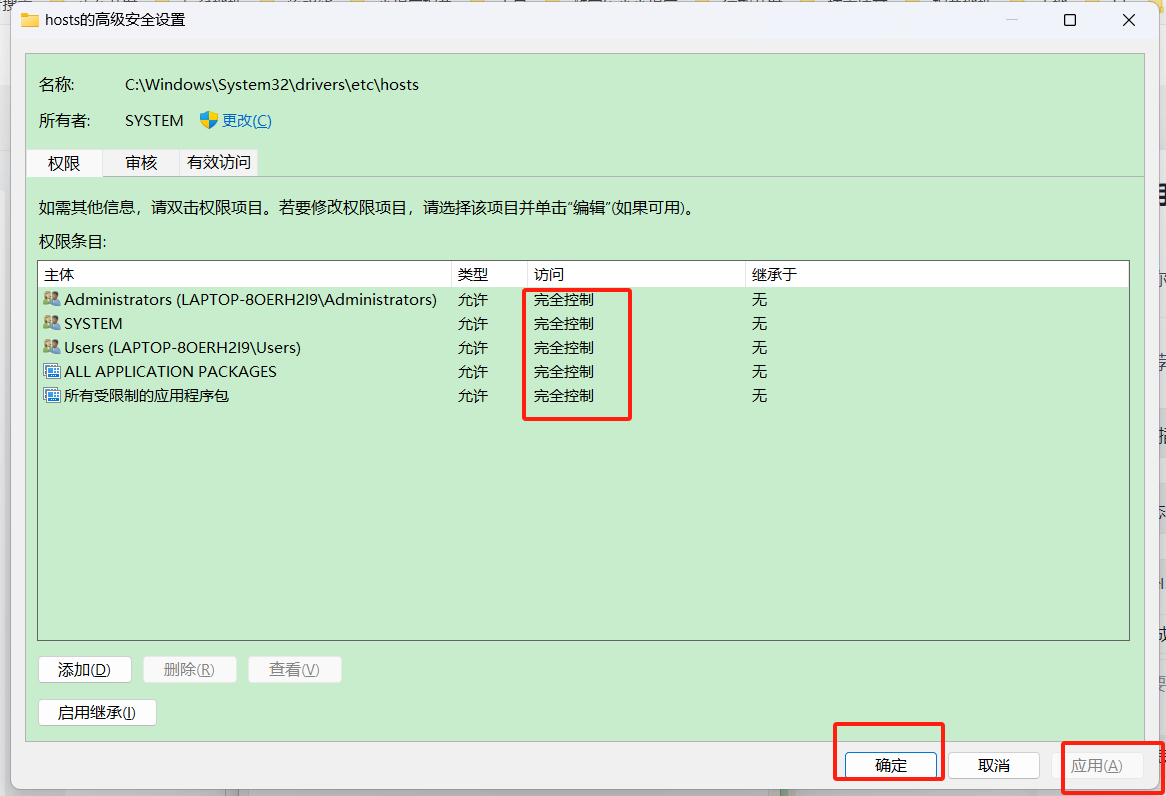Screen dimensions: 1166x796
Task: Click the 取消 button
Action: pyautogui.click(x=993, y=765)
